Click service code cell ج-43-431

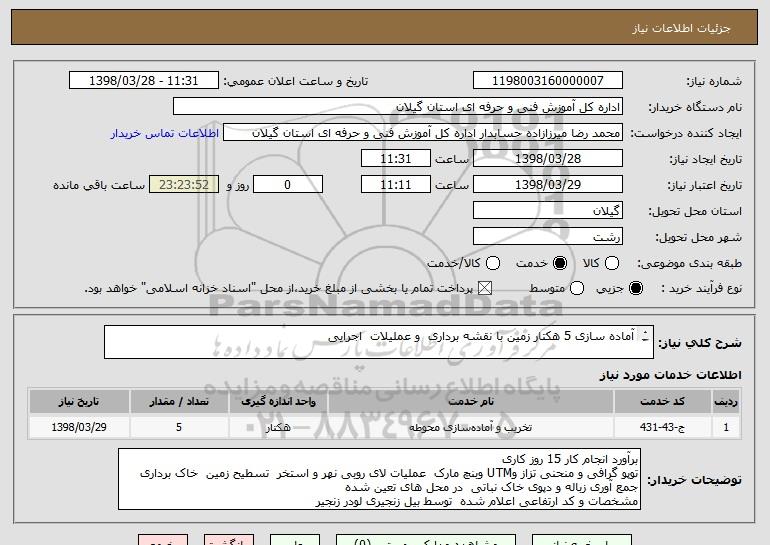click(662, 427)
